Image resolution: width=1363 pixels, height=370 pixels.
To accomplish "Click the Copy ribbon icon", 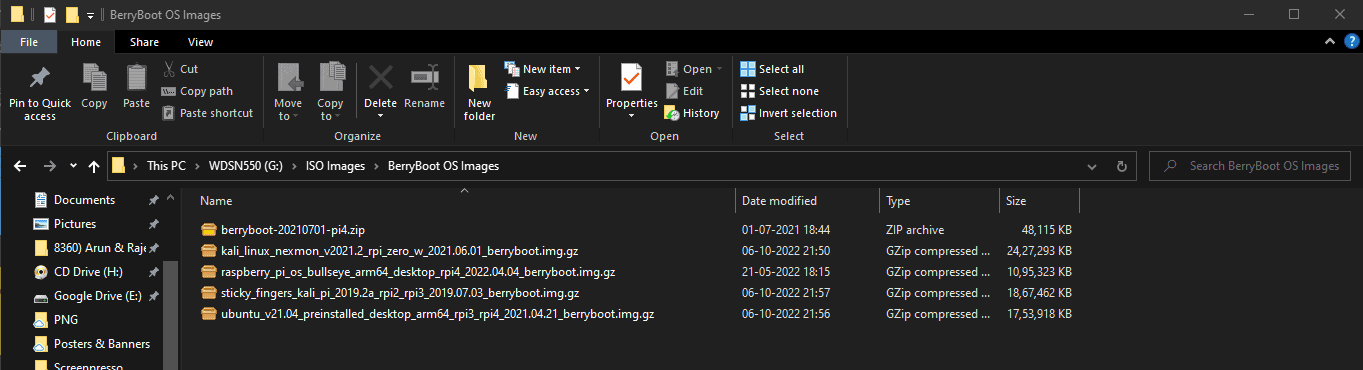I will point(94,77).
